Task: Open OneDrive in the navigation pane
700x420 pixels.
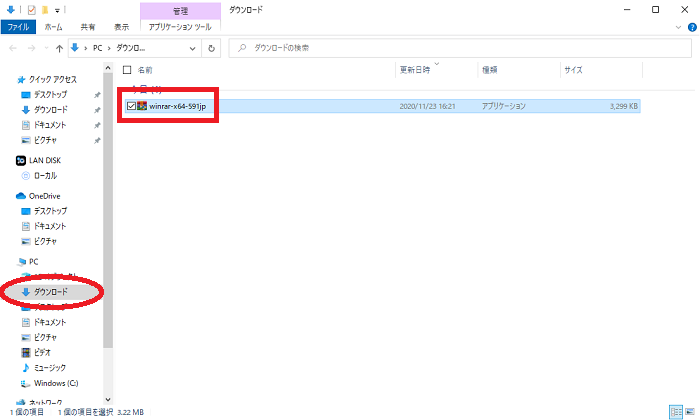Action: 44,196
